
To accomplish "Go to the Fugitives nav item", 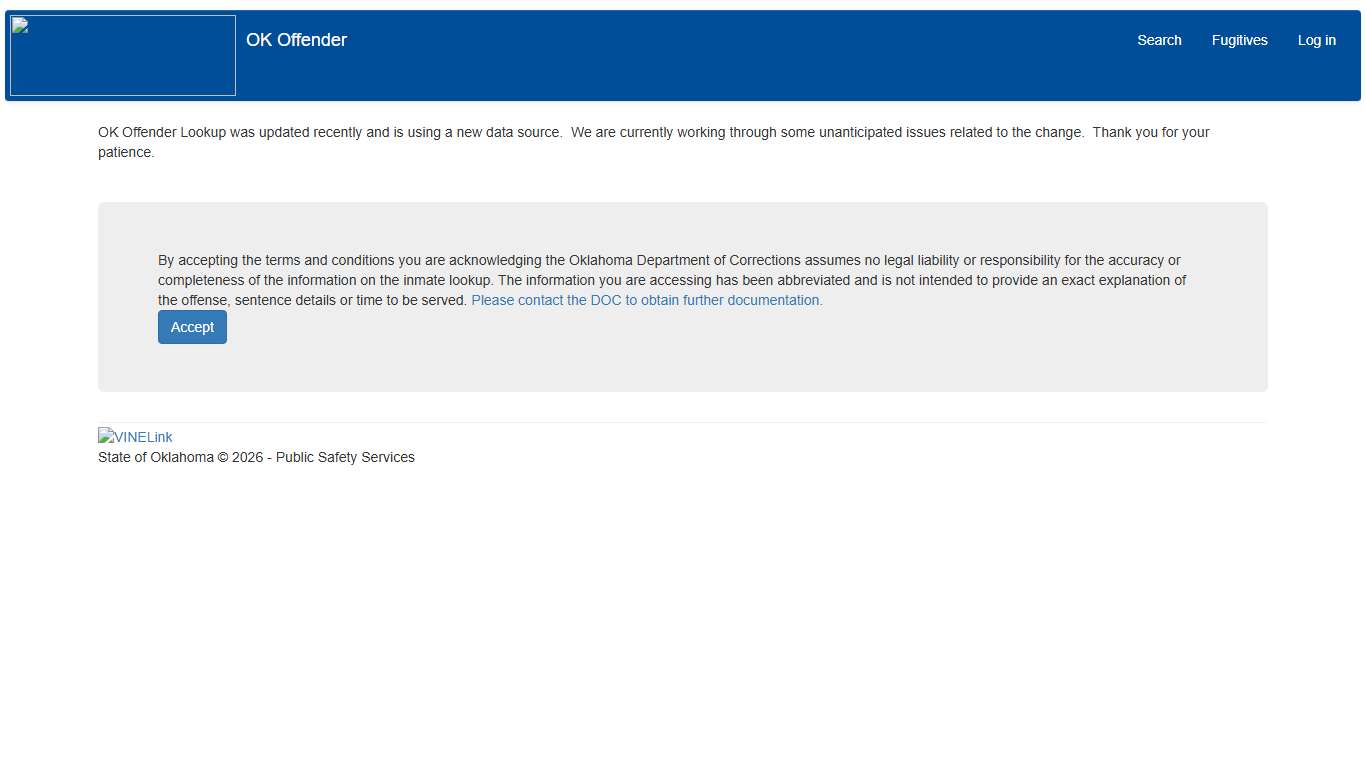I will [x=1239, y=40].
